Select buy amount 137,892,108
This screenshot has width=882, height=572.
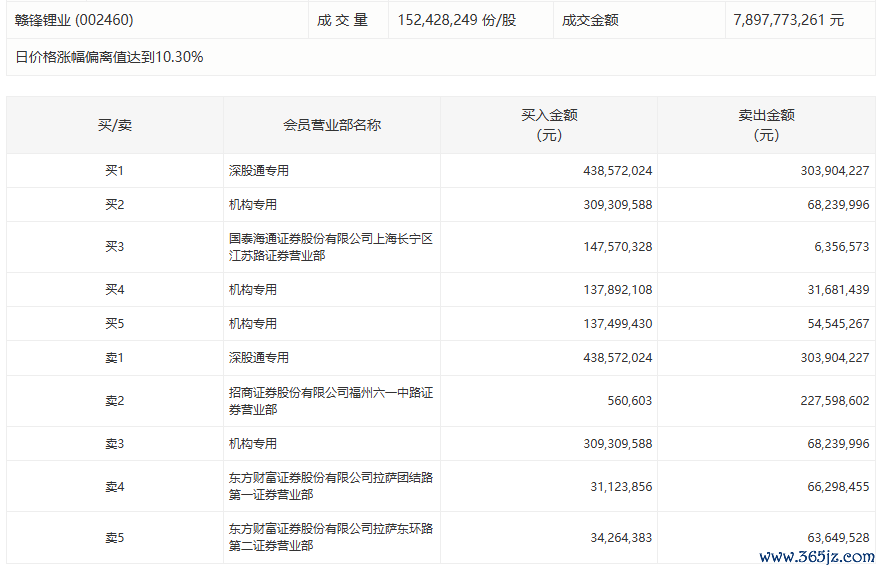click(618, 290)
